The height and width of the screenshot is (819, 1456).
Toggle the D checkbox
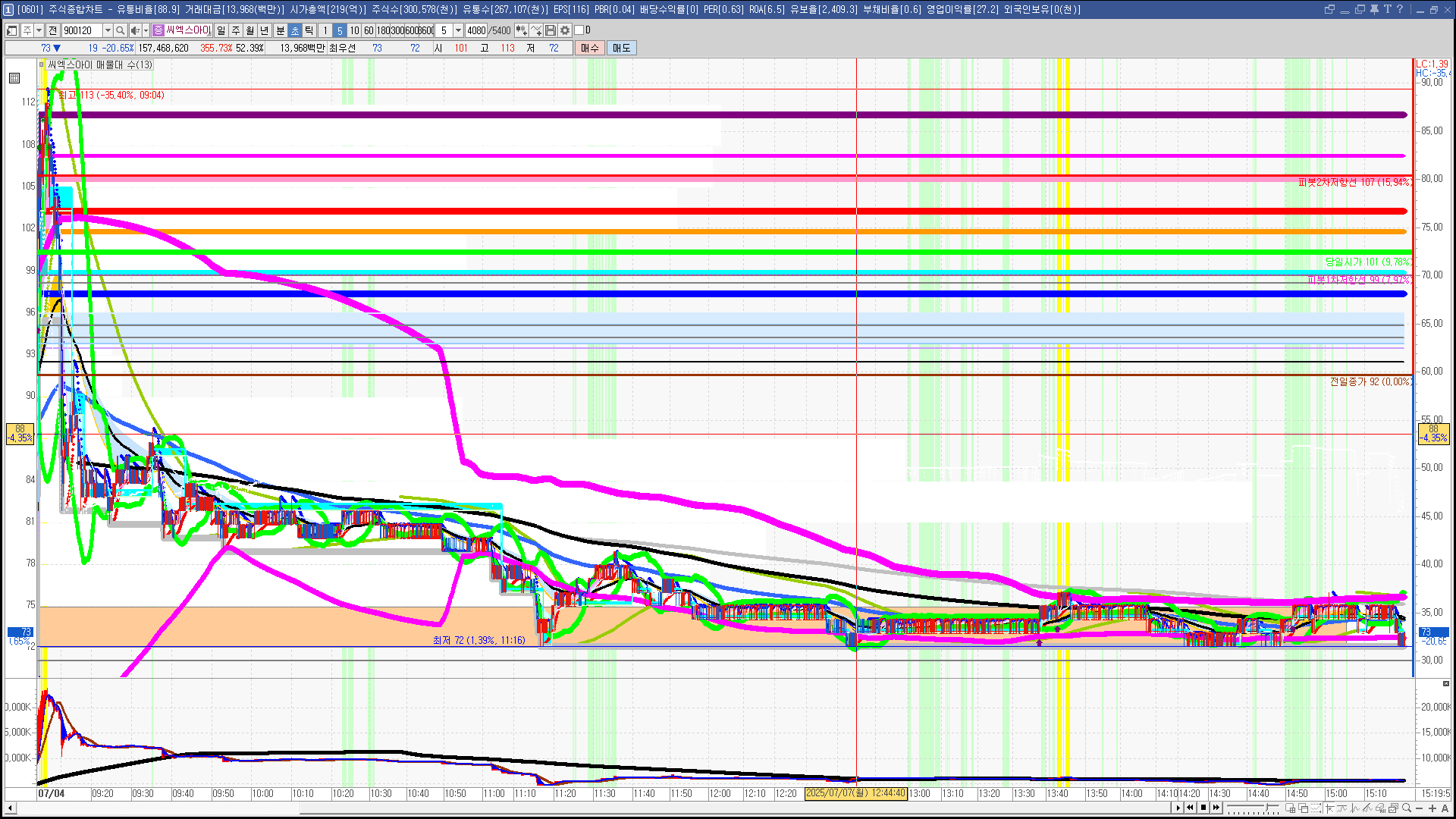tap(579, 30)
